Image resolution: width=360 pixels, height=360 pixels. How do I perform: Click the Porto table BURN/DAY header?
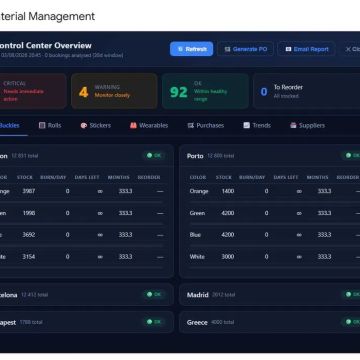[252, 177]
